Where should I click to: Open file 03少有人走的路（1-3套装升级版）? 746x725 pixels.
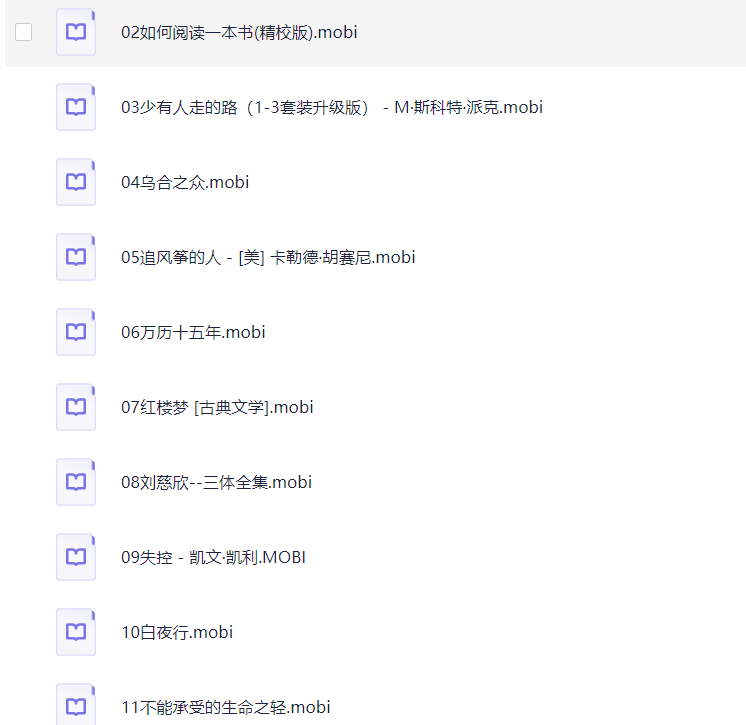point(332,108)
